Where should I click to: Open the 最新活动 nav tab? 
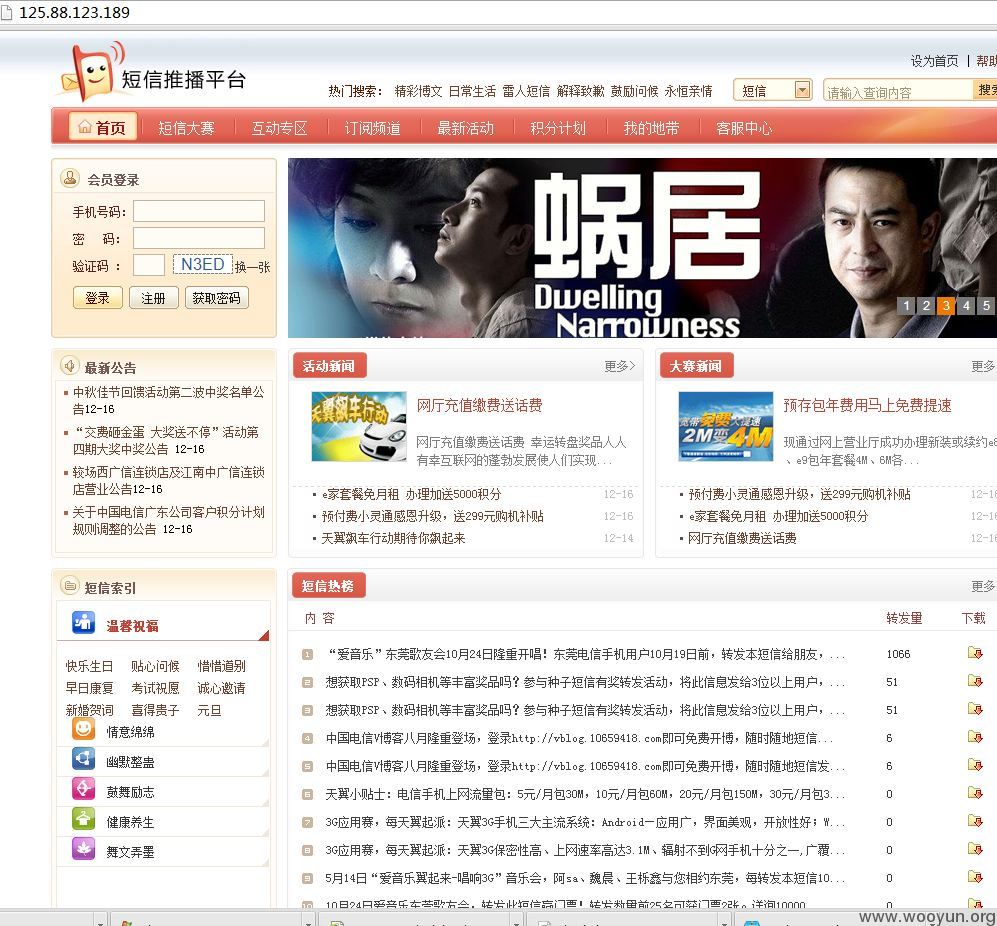[465, 128]
